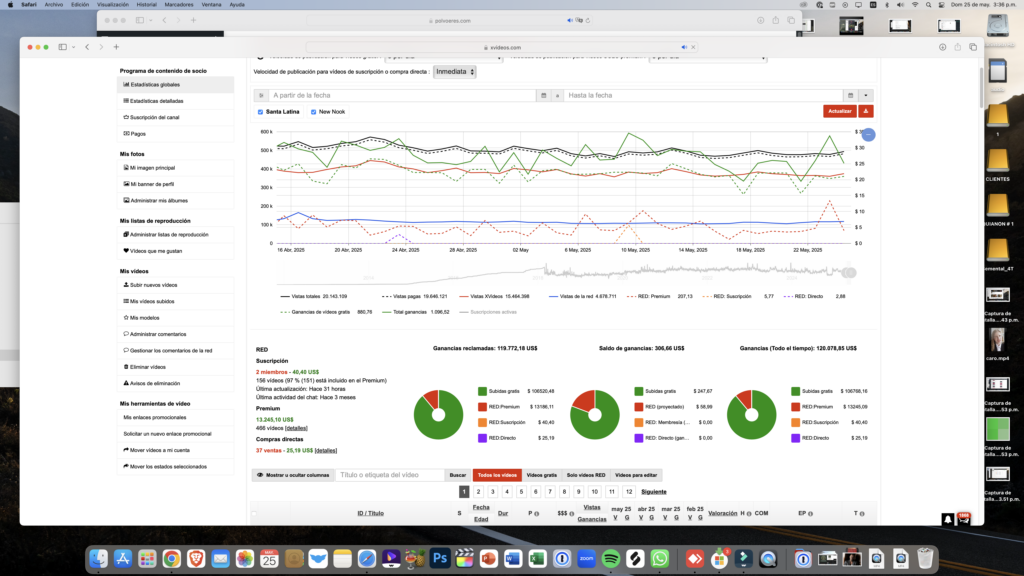Image resolution: width=1024 pixels, height=576 pixels.
Task: Toggle select-all checkbox in table header
Action: pos(254,513)
